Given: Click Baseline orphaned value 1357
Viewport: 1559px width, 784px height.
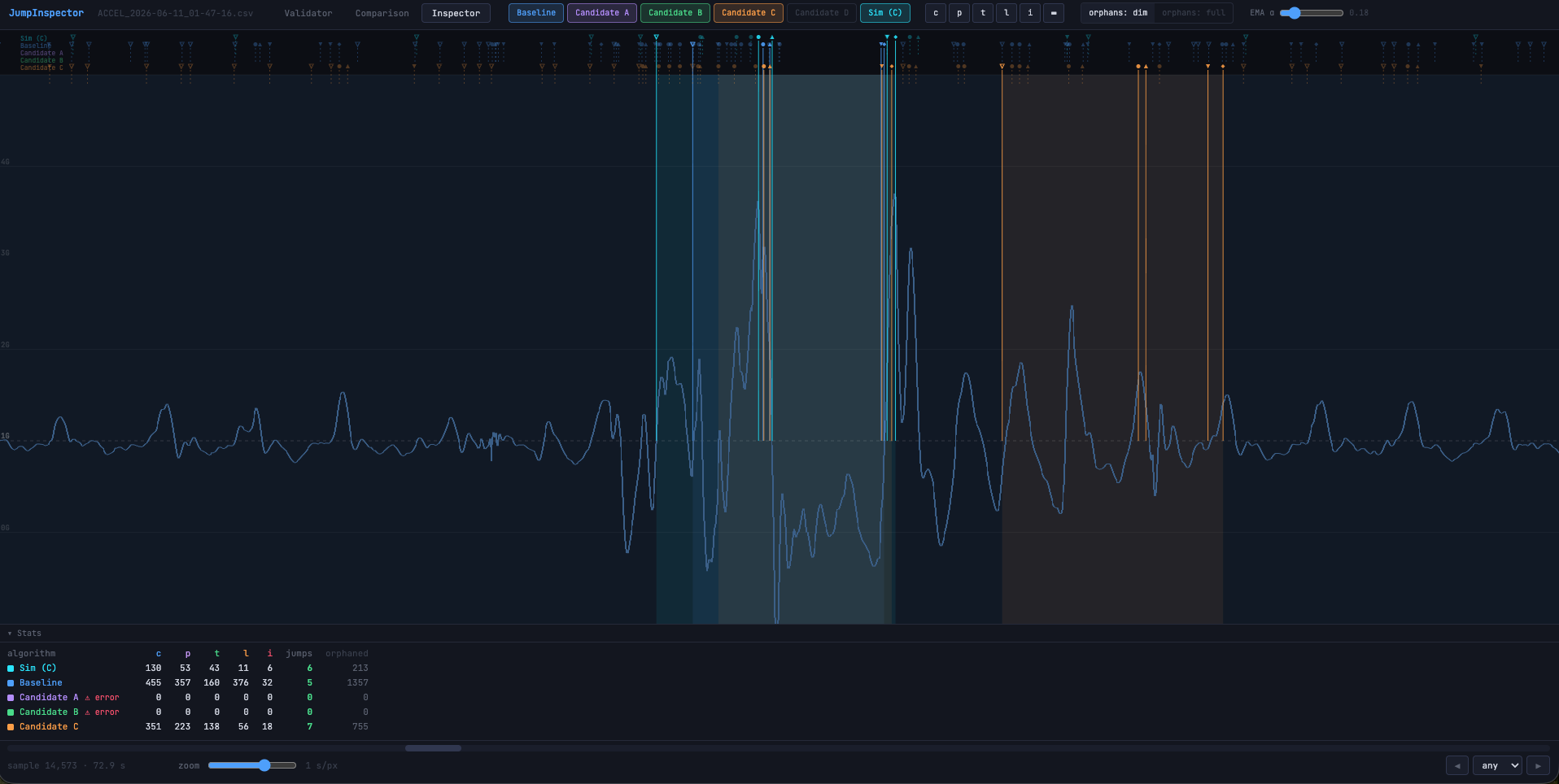Looking at the screenshot, I should (x=357, y=683).
